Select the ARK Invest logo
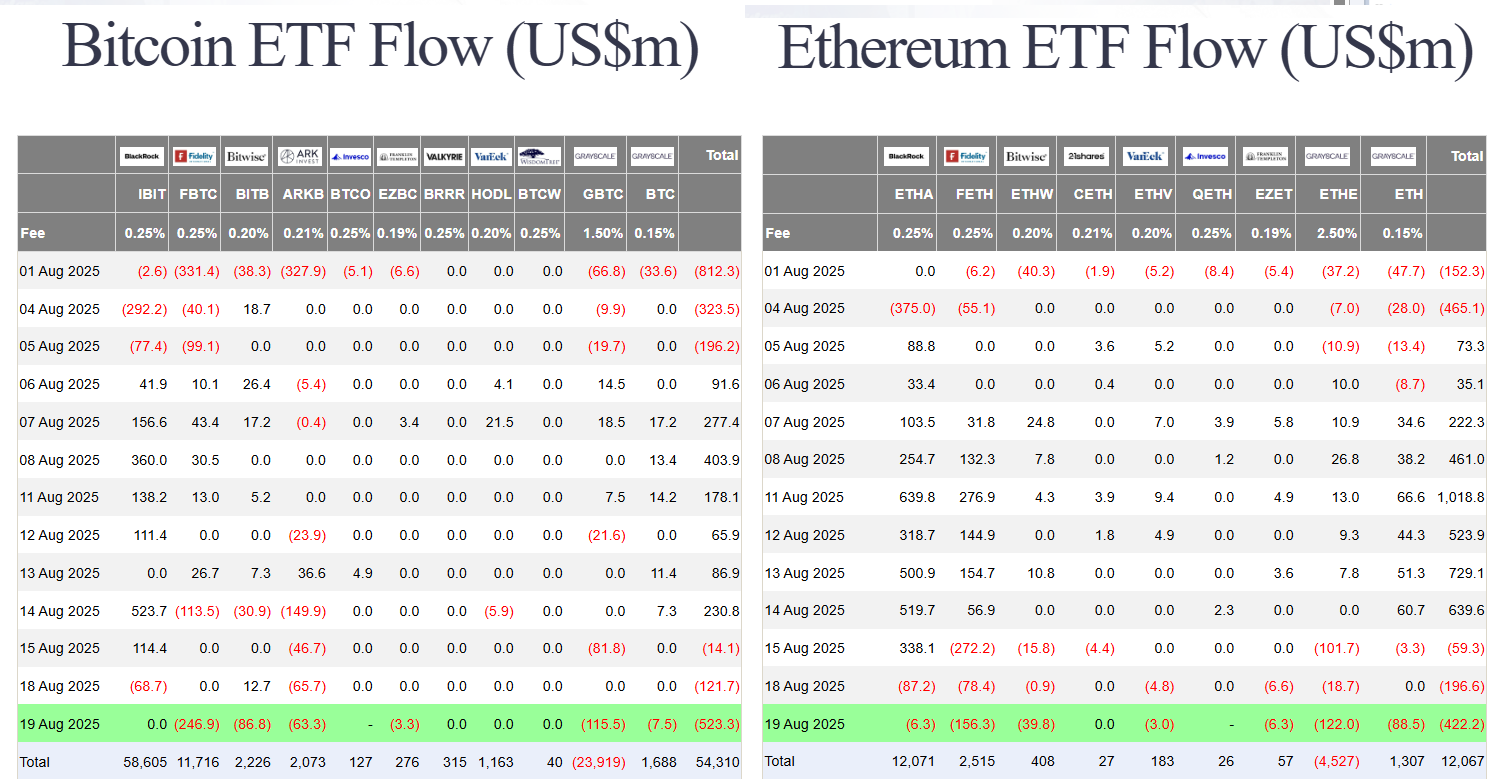 [299, 156]
